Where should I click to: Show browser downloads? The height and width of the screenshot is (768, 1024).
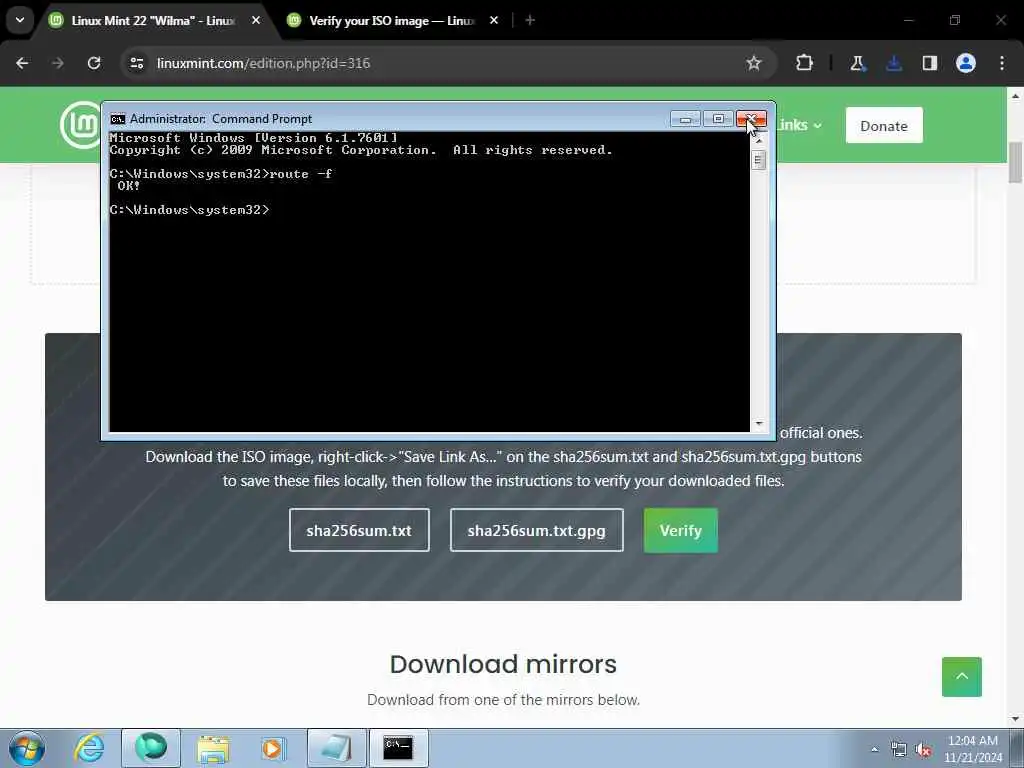[x=894, y=63]
